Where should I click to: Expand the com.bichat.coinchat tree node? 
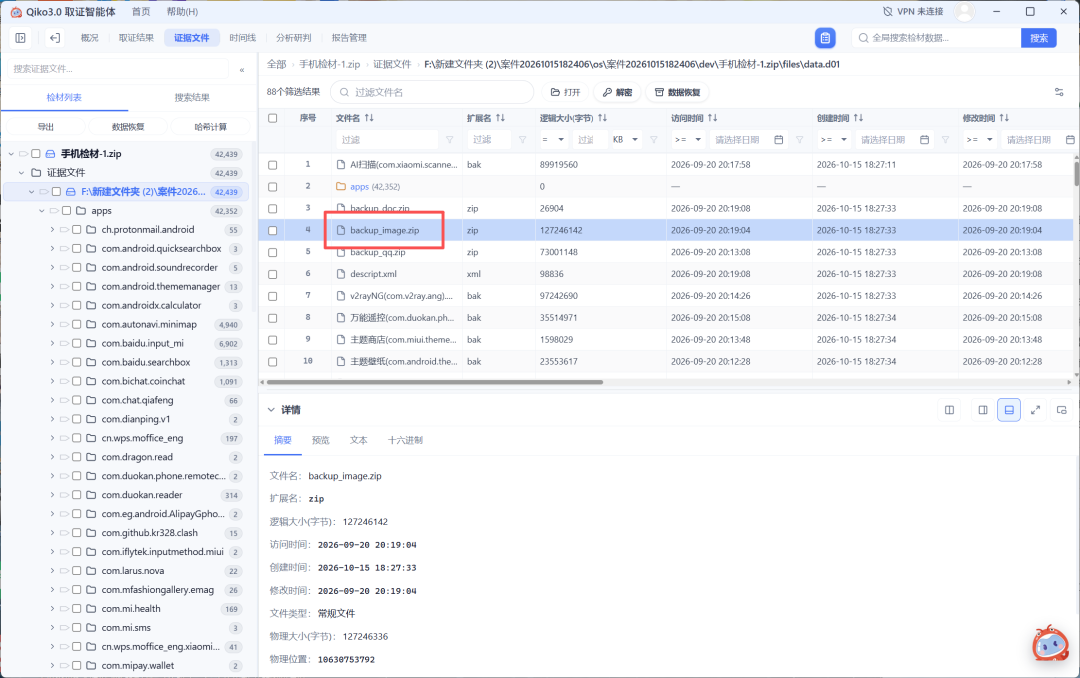52,381
